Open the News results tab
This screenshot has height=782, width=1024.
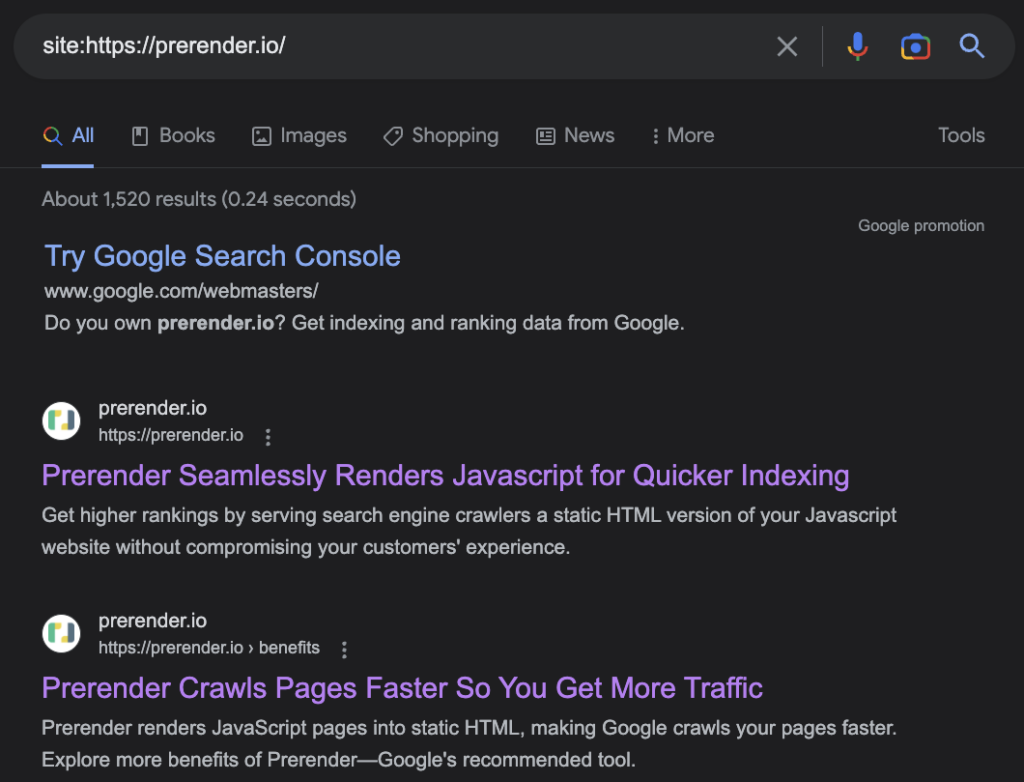pyautogui.click(x=575, y=135)
